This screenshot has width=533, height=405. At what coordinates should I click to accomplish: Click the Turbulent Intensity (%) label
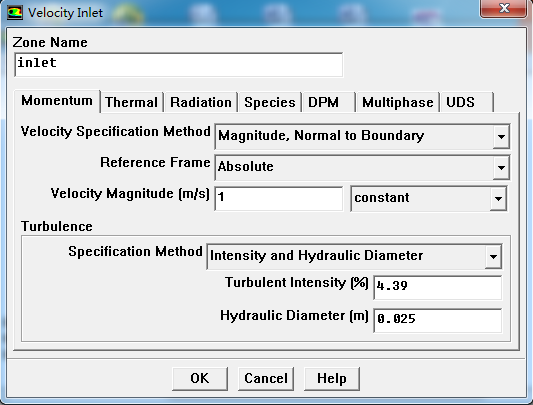tap(297, 283)
